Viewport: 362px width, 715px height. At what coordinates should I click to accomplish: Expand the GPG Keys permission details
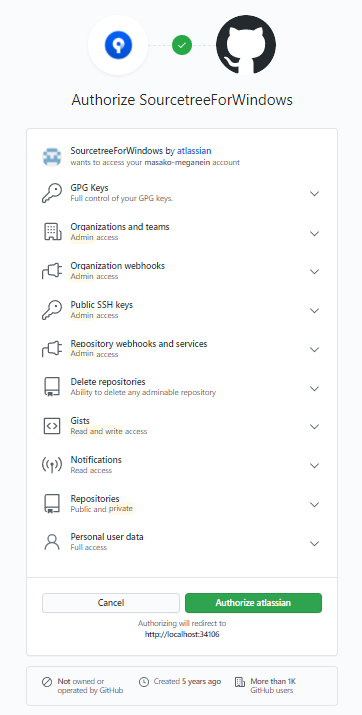click(x=314, y=193)
